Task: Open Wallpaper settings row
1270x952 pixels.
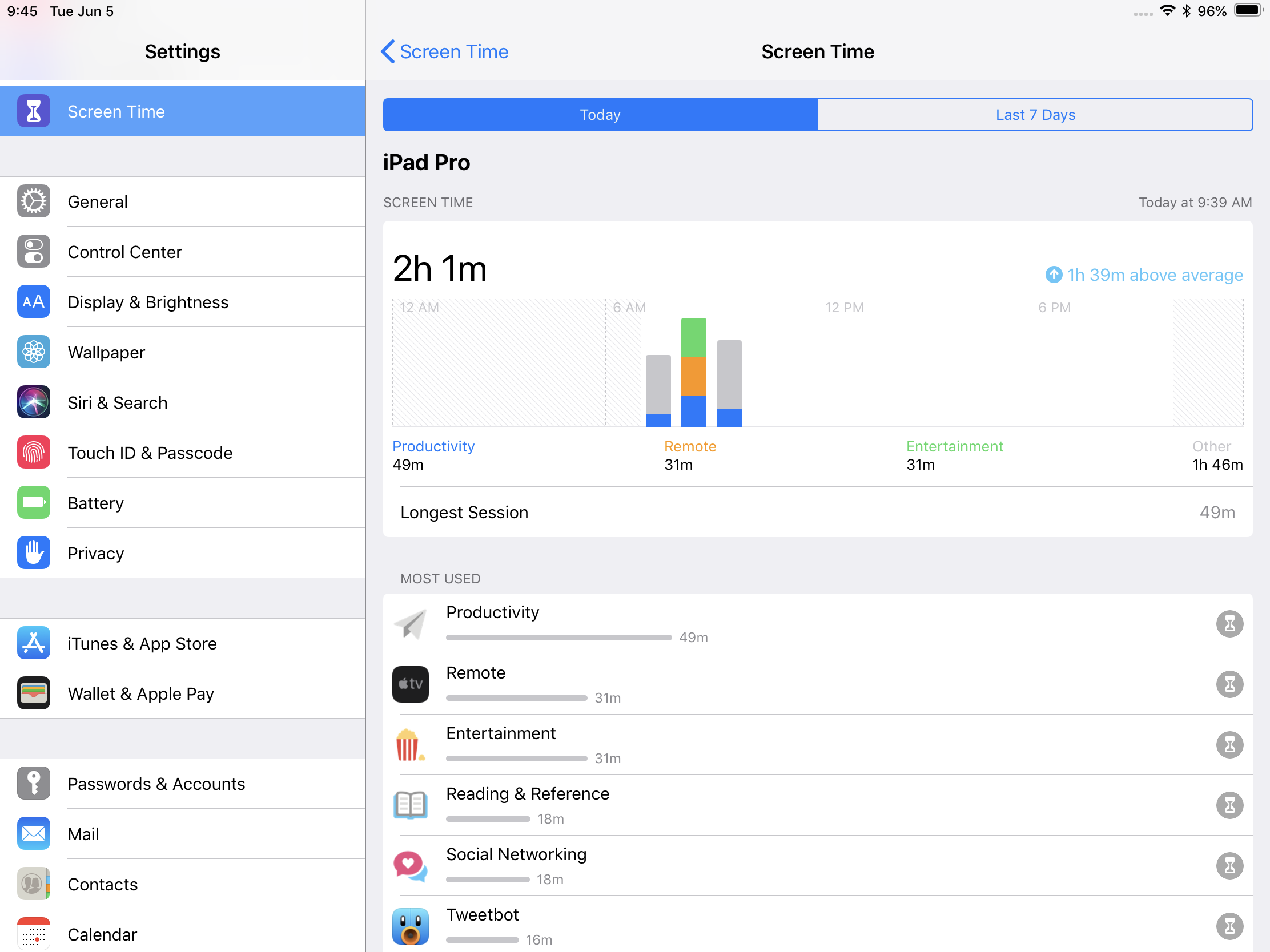Action: [183, 352]
